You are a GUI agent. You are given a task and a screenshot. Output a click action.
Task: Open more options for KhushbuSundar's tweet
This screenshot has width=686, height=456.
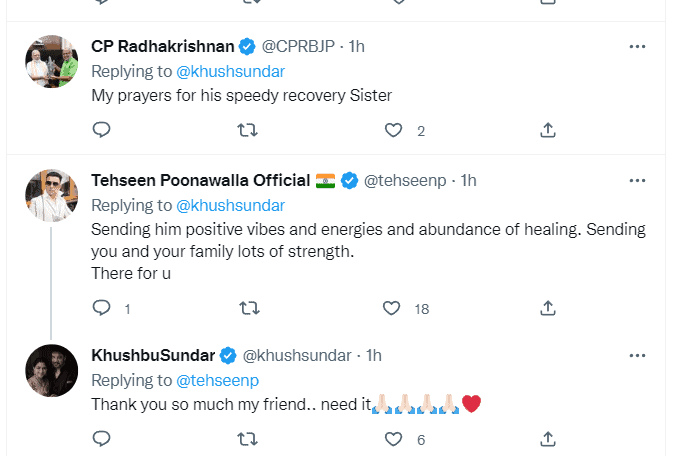[636, 355]
